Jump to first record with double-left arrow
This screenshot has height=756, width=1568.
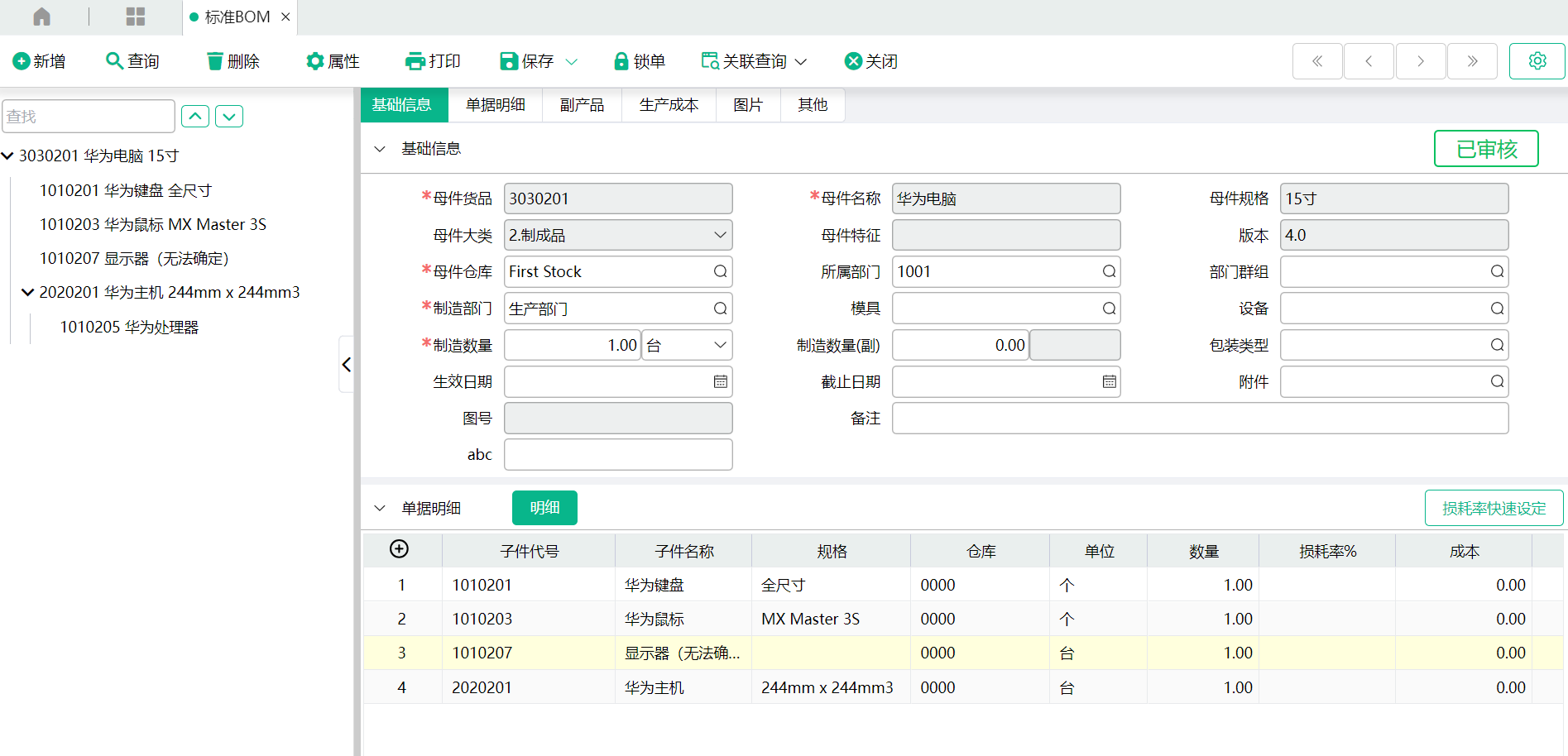[1317, 61]
